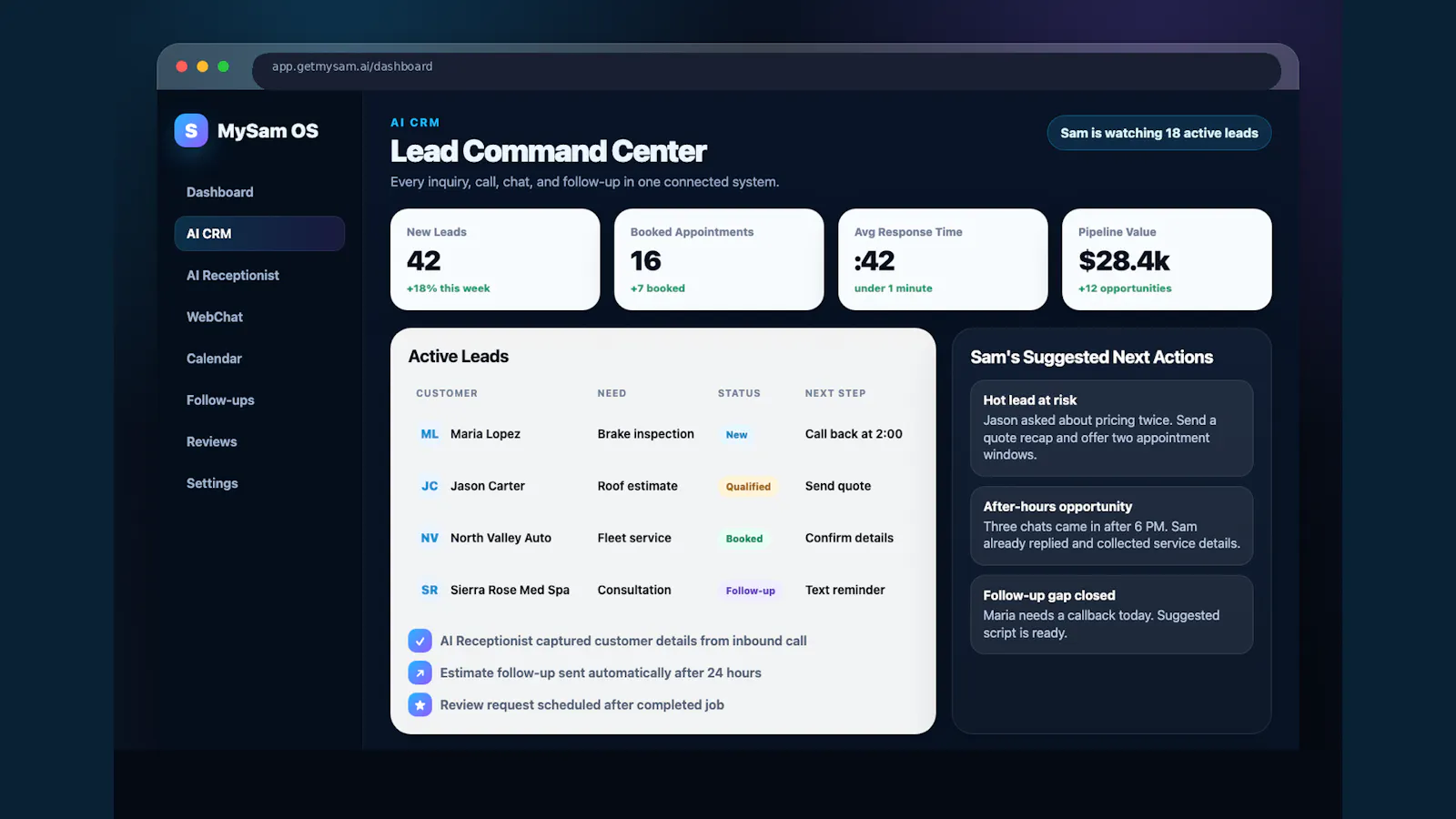Click the 'Roof estimate' need cell
The width and height of the screenshot is (1456, 819).
click(638, 486)
